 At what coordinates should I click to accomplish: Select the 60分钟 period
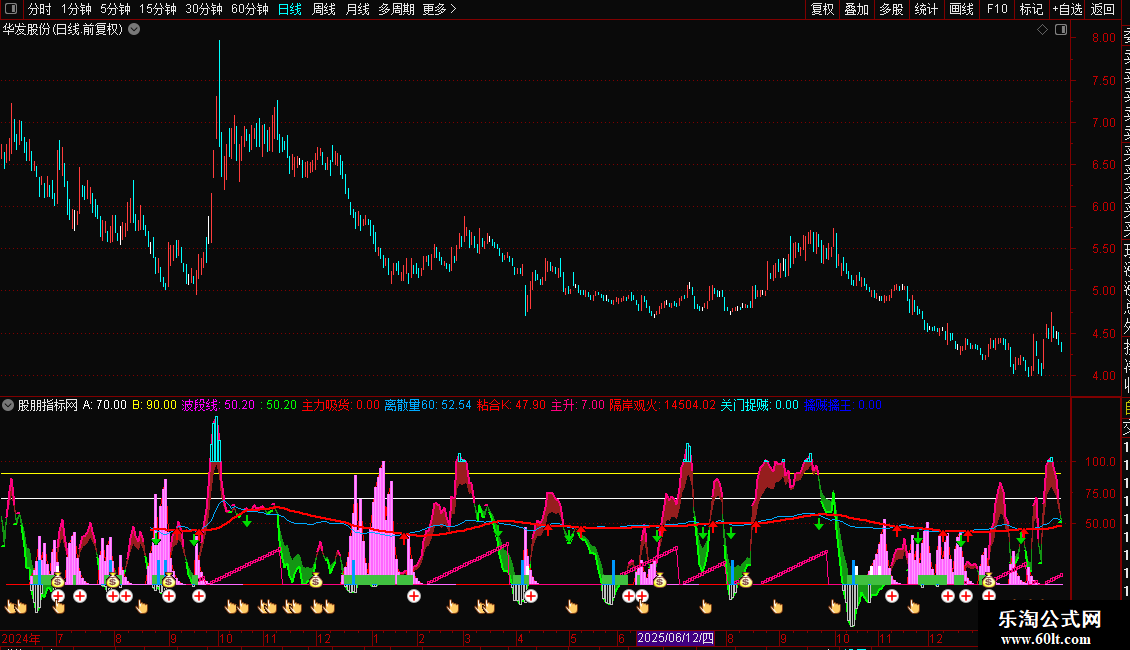tap(250, 9)
